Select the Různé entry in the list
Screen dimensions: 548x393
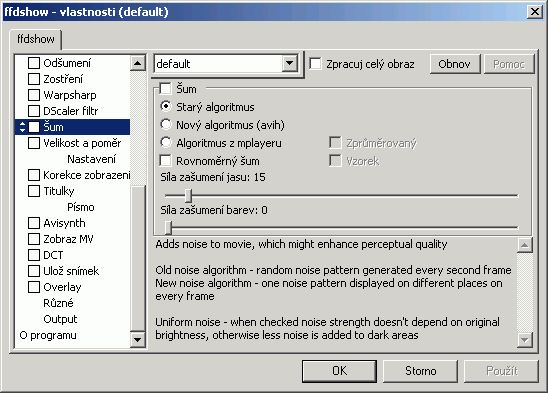coord(58,303)
